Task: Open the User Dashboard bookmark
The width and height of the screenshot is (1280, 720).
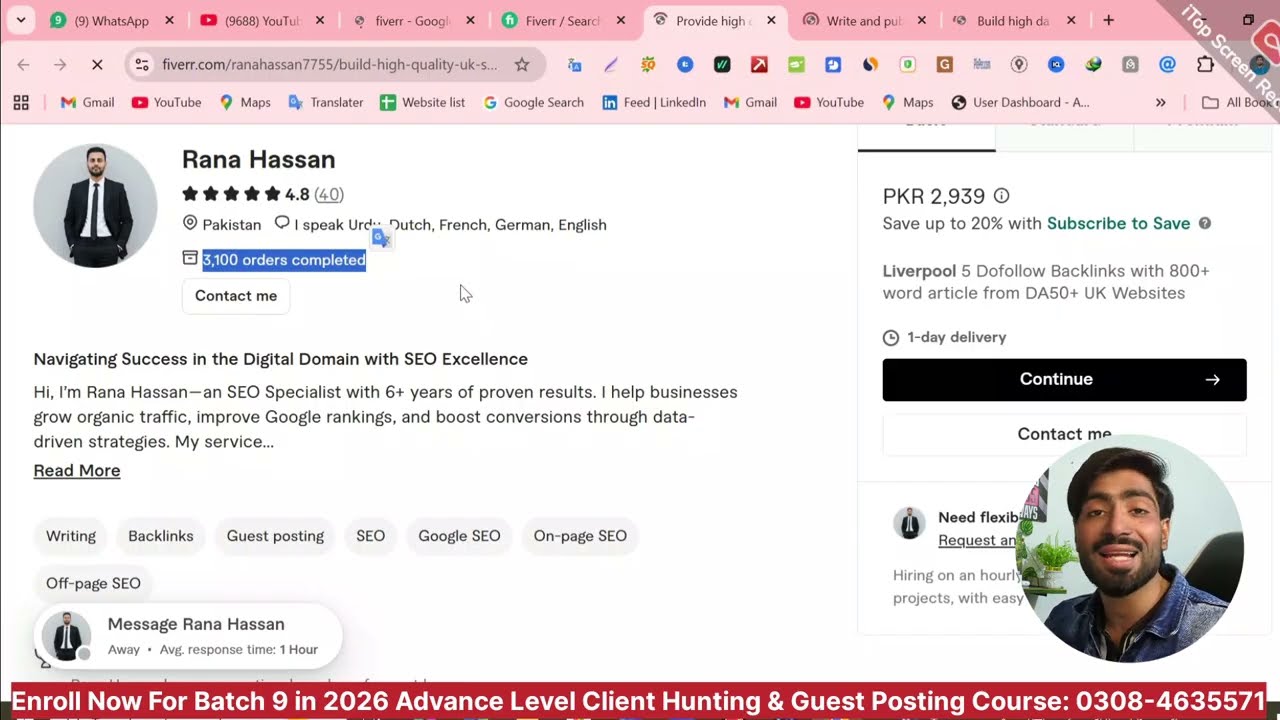Action: coord(1020,102)
